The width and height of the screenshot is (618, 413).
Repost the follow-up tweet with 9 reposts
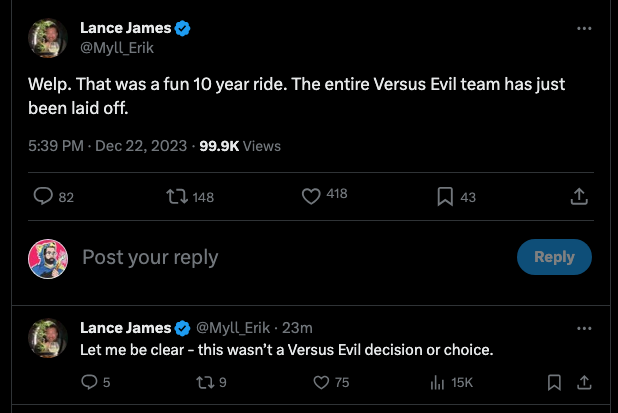tap(205, 382)
